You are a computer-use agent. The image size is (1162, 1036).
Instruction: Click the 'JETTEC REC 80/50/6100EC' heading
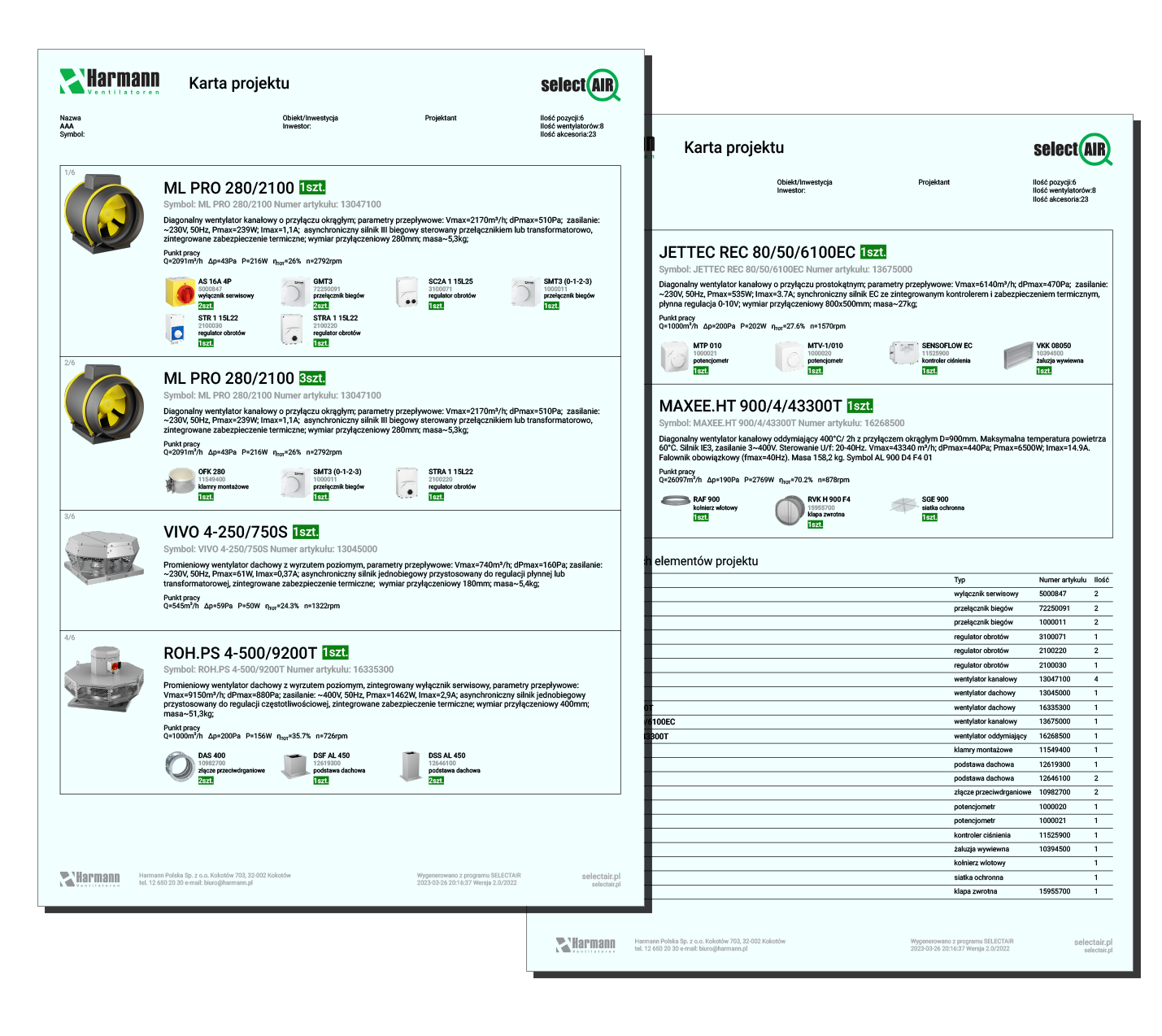tap(757, 252)
